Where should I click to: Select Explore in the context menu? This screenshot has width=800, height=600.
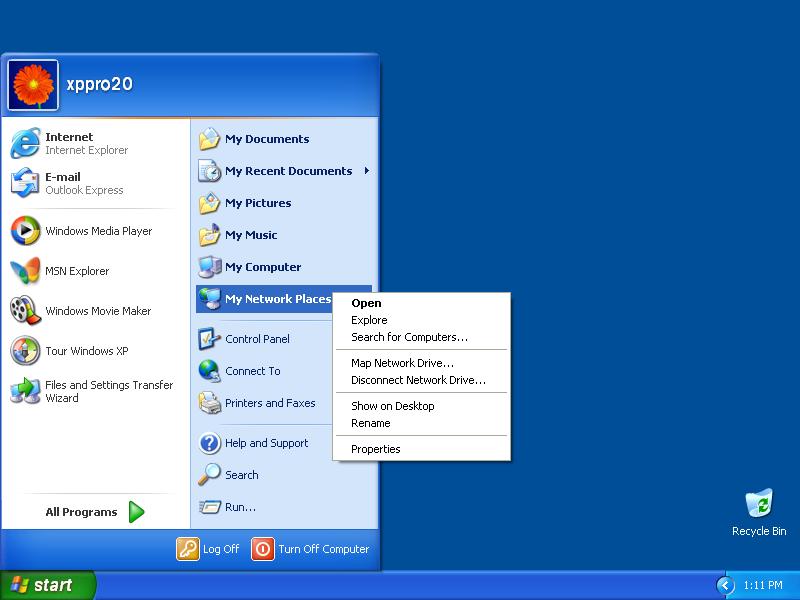(x=369, y=320)
